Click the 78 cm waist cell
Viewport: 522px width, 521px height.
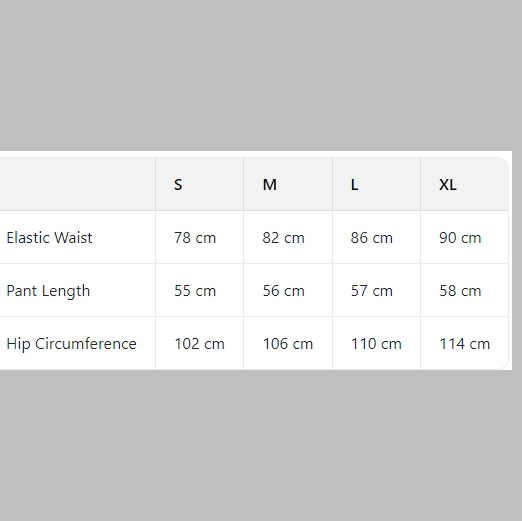click(x=199, y=237)
